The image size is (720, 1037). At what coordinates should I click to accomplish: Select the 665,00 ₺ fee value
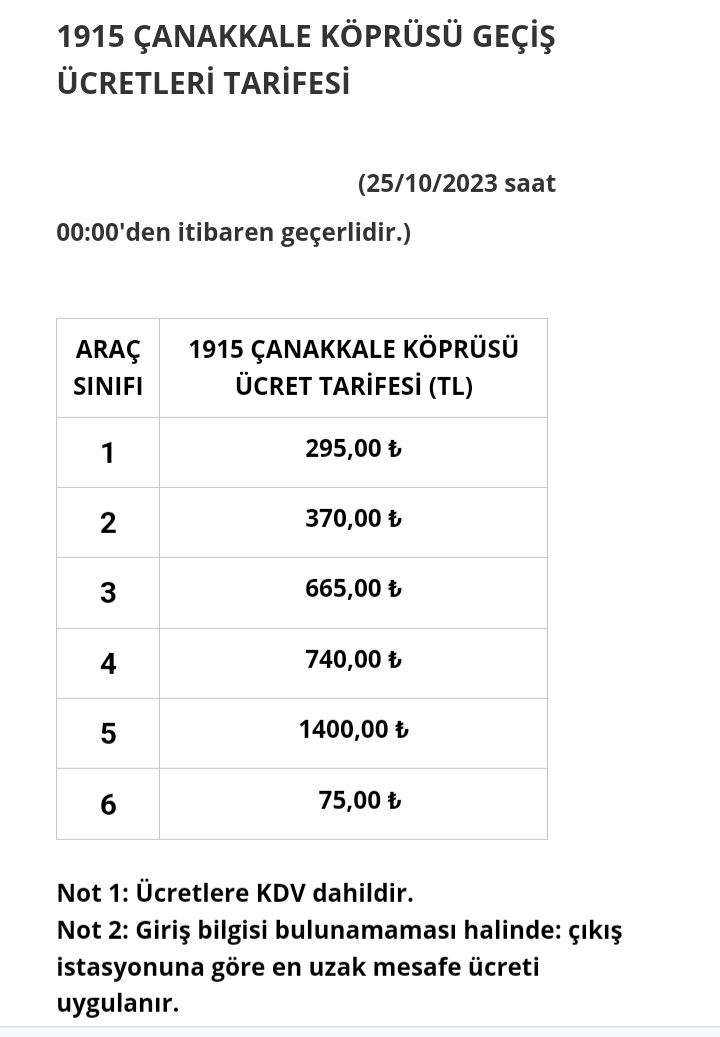click(x=354, y=589)
